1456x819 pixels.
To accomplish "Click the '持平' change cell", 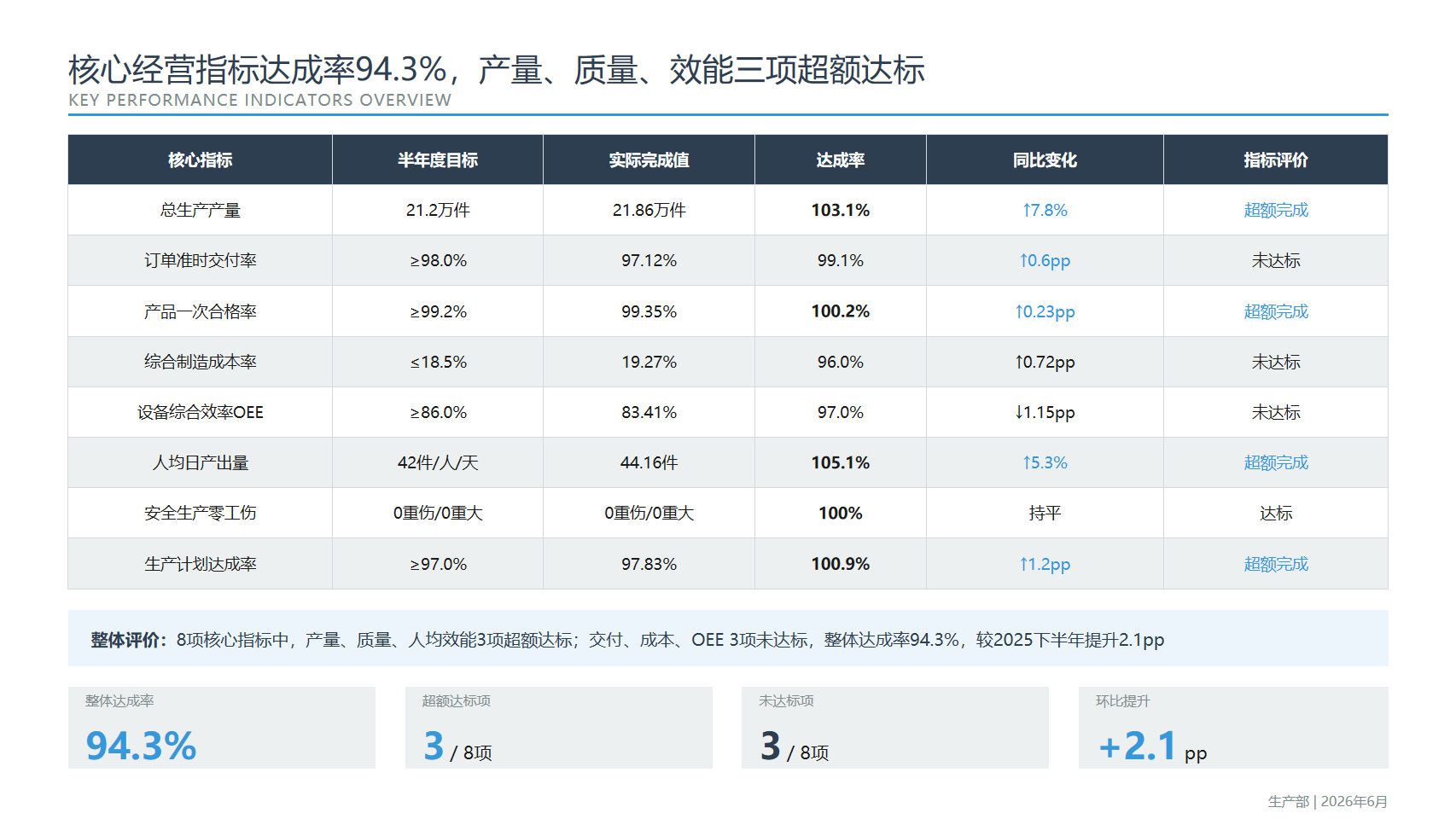I will 1045,513.
